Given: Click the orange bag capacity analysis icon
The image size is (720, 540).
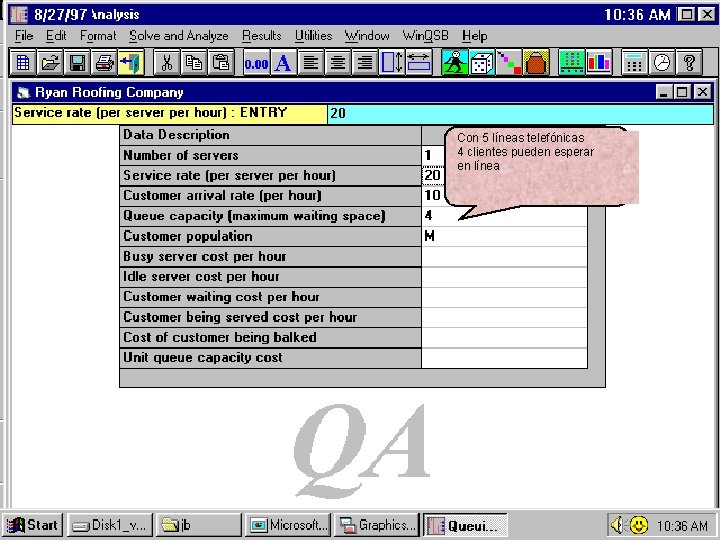Looking at the screenshot, I should click(536, 62).
